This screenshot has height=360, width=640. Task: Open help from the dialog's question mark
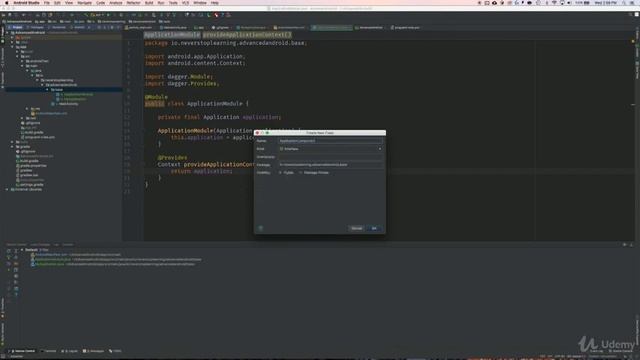[x=260, y=228]
